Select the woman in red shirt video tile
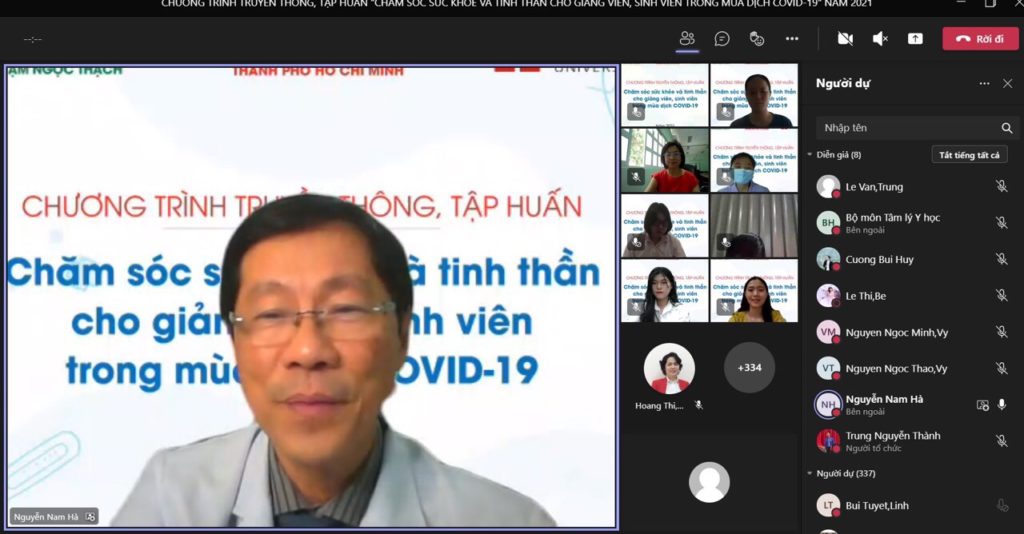Screen dimensions: 1024x534 tap(665, 161)
